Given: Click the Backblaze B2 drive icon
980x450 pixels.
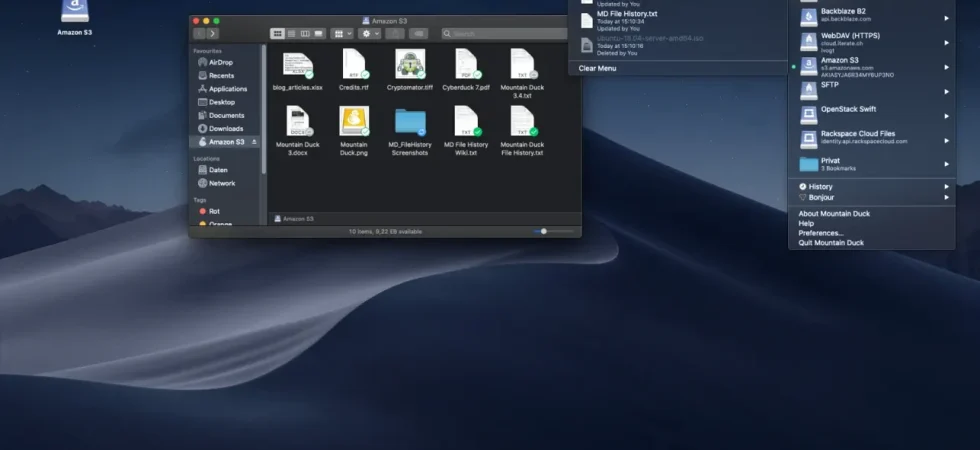Looking at the screenshot, I should tap(809, 18).
